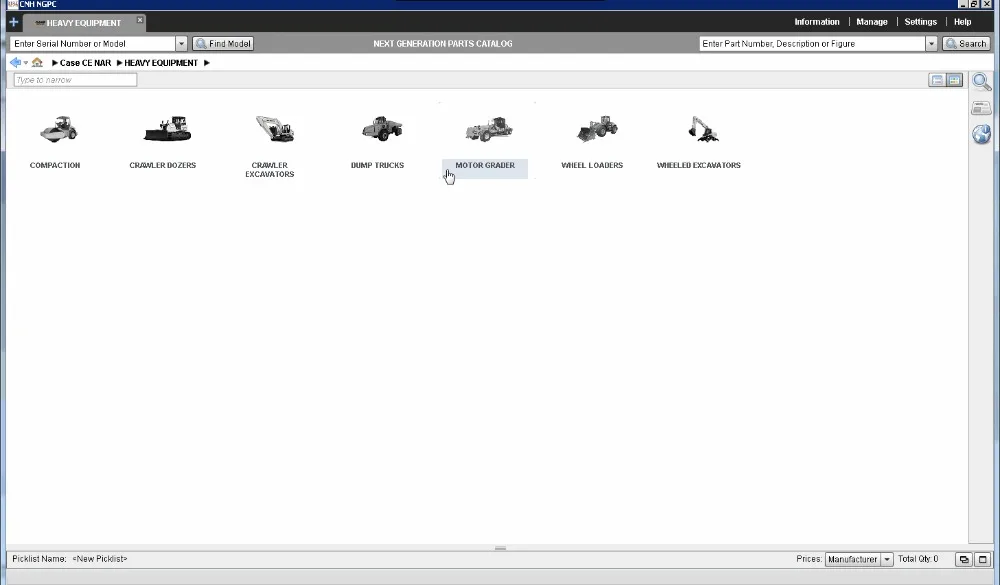Expand the part number search dropdown

coord(931,43)
